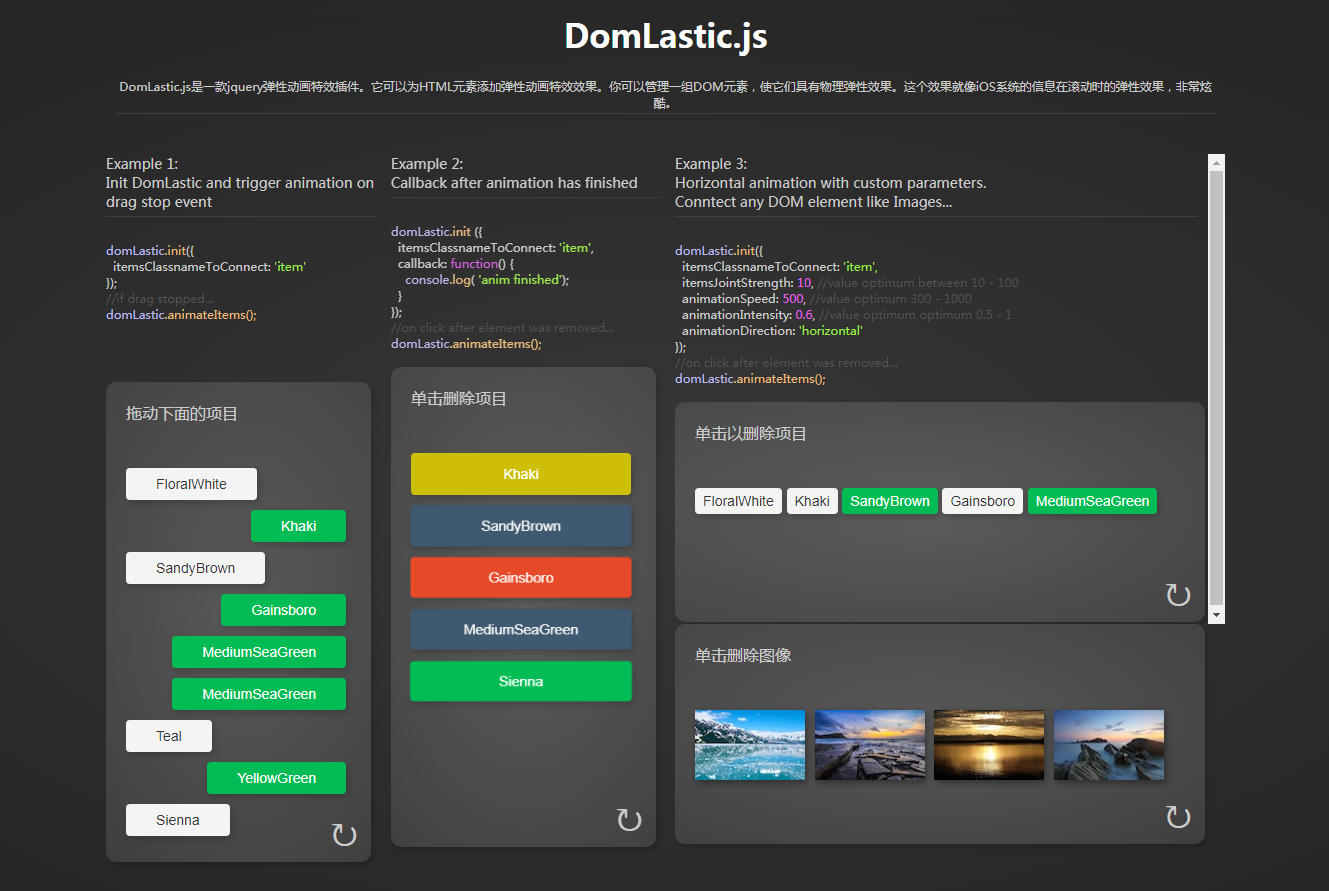Click 'animationDirection' code line in Example 3
1329x891 pixels.
tap(772, 331)
